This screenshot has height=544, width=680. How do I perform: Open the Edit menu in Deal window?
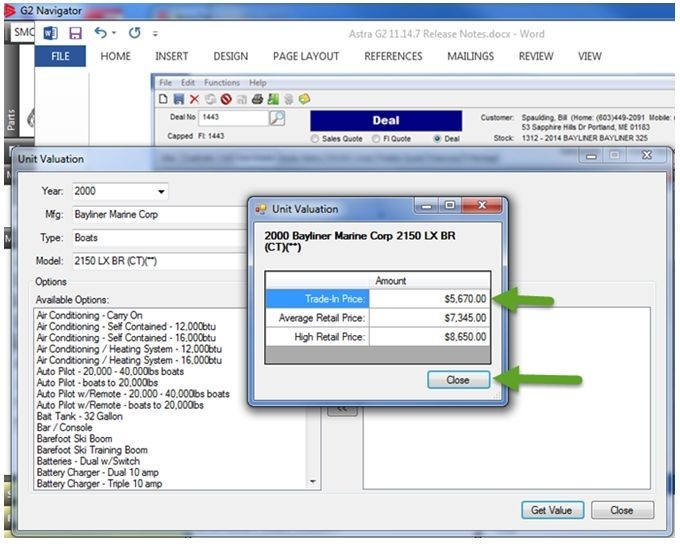pyautogui.click(x=188, y=82)
